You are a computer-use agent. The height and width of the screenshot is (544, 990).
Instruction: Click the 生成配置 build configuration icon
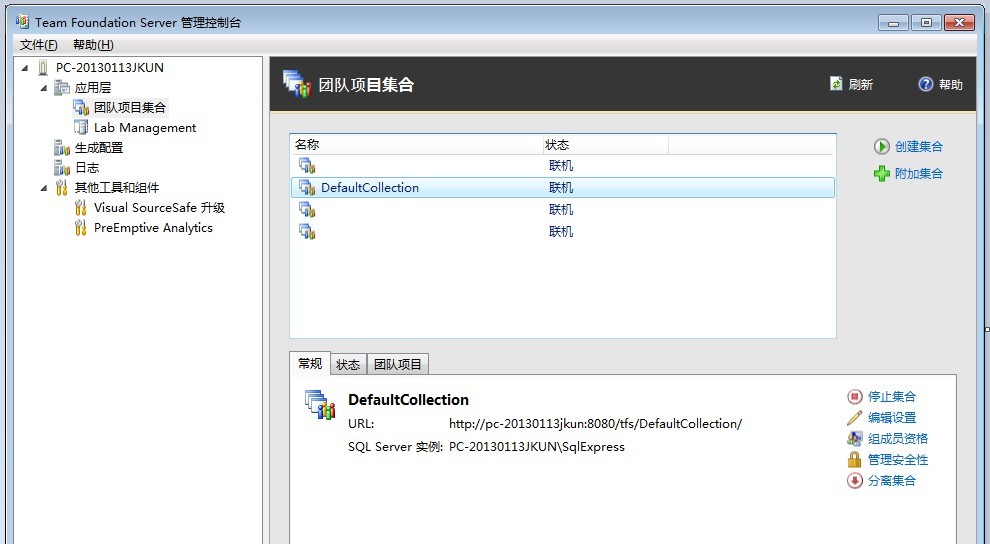point(62,148)
